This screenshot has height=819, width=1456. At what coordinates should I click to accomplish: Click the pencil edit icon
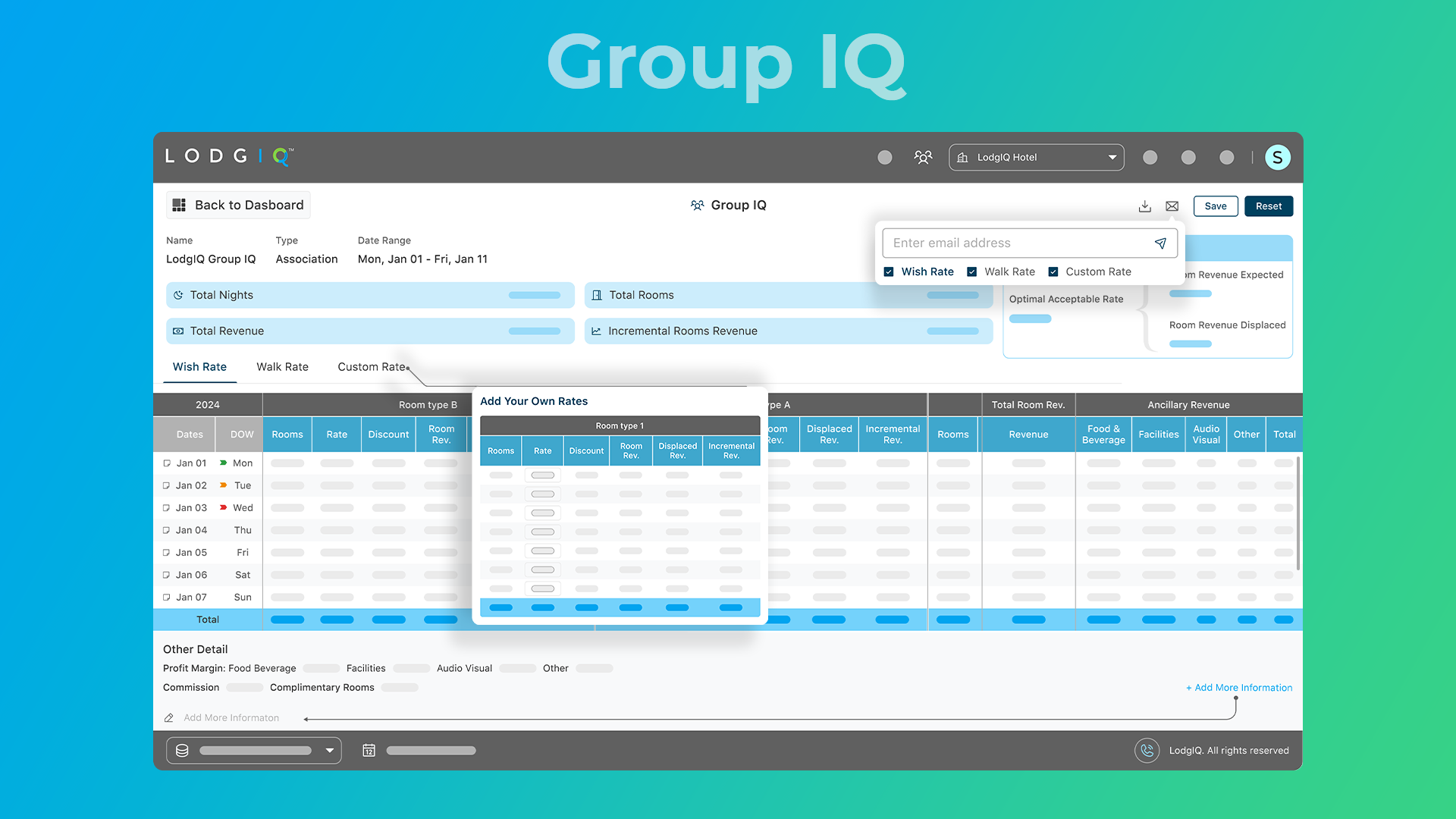pyautogui.click(x=169, y=718)
